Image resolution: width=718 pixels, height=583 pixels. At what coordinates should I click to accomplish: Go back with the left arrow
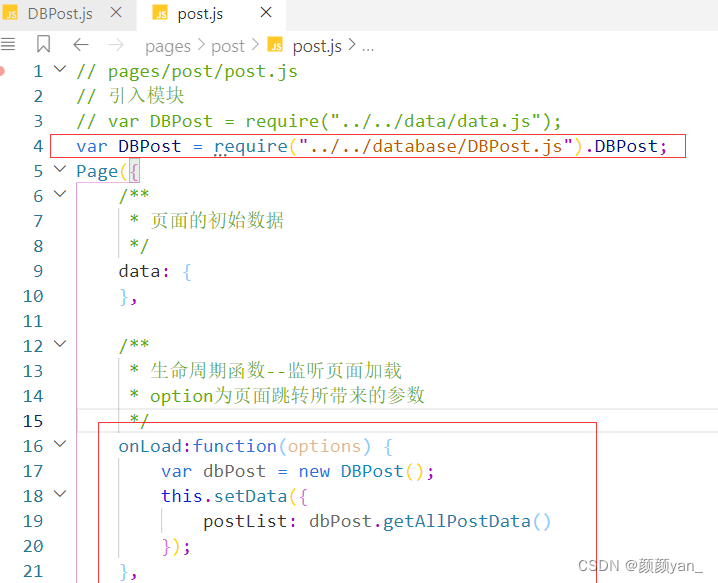click(x=81, y=44)
